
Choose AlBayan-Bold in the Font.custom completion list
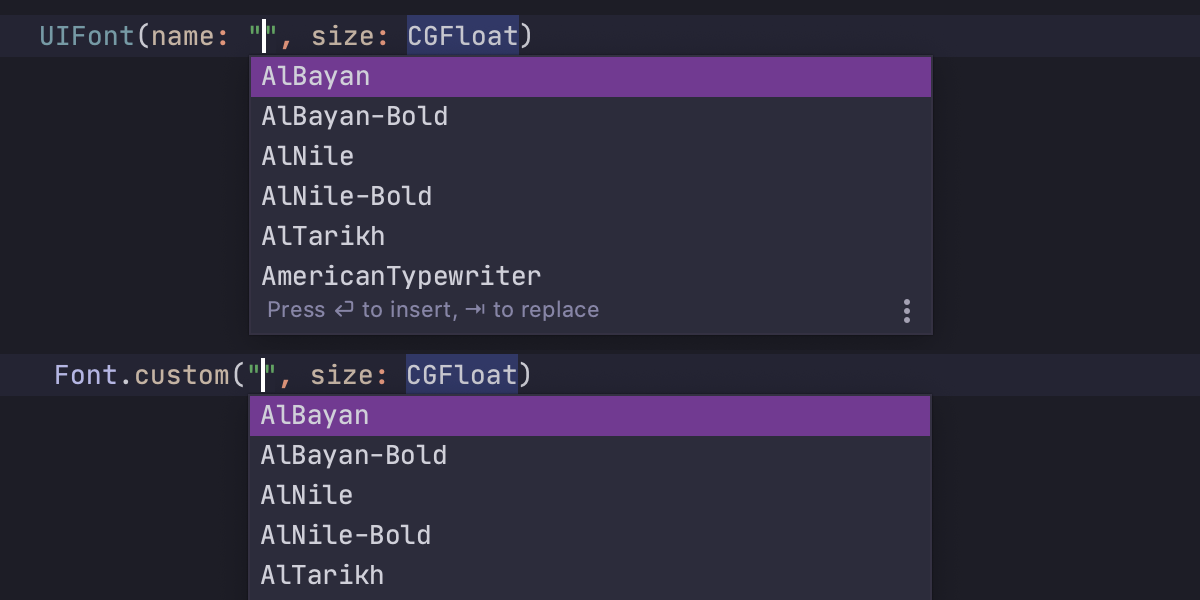[x=354, y=456]
